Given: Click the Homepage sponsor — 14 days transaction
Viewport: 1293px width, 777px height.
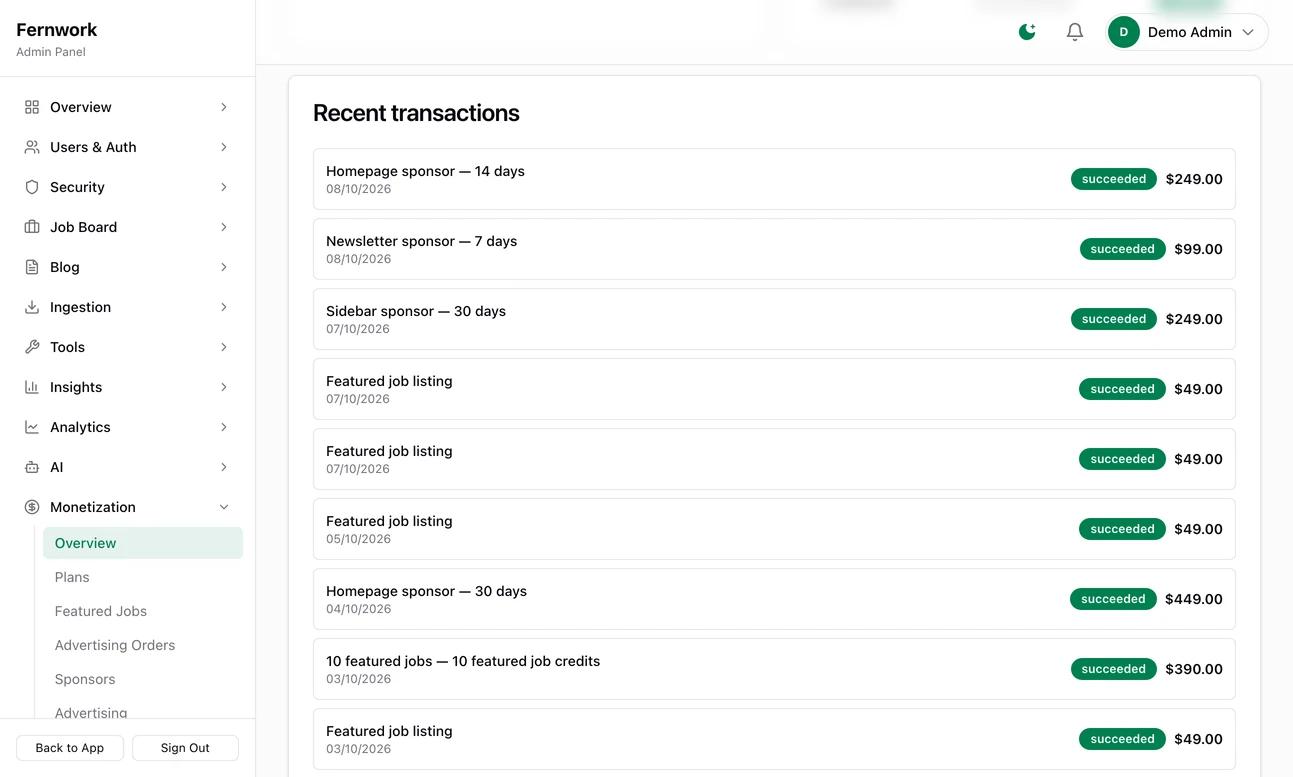Looking at the screenshot, I should pos(774,179).
